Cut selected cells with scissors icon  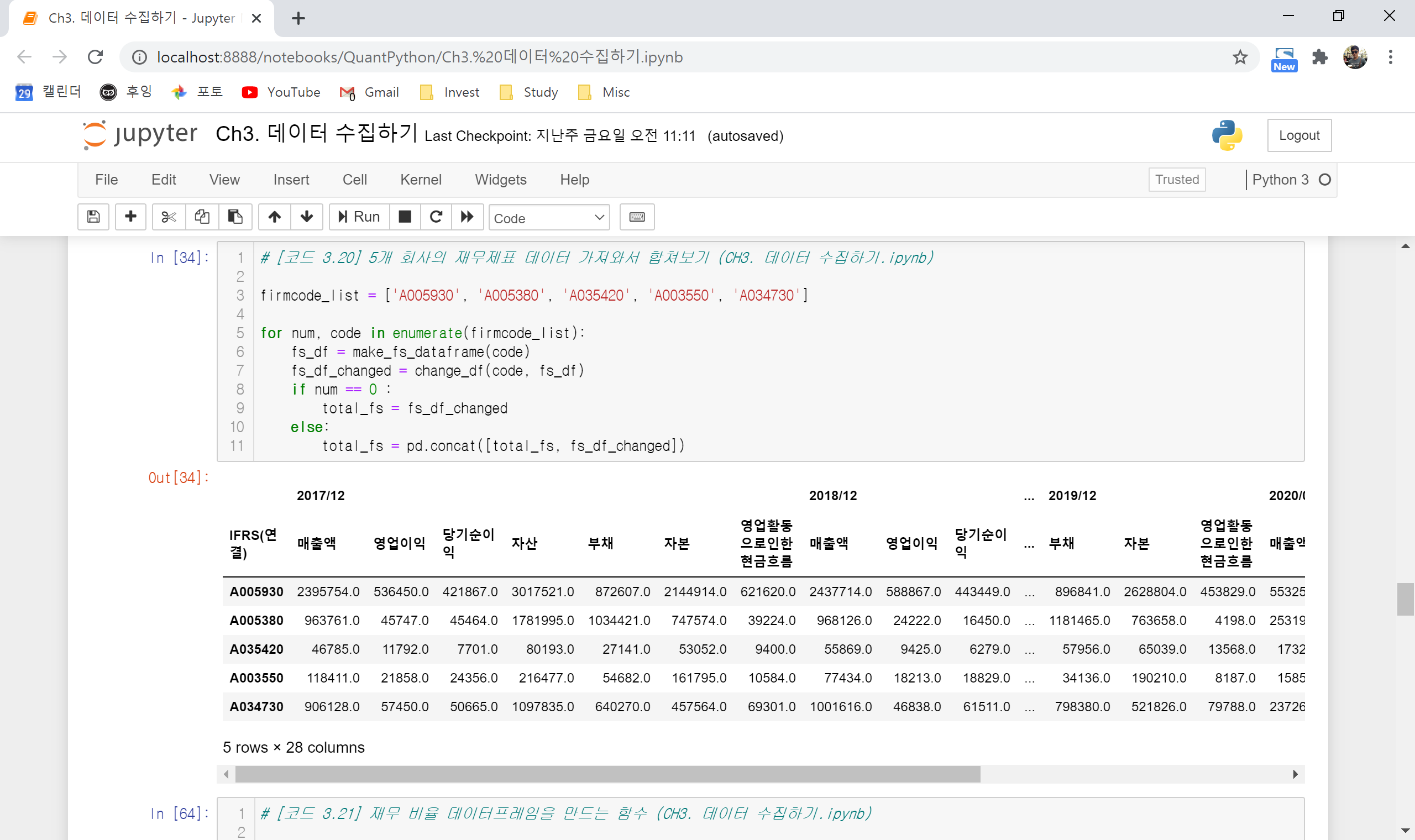(x=169, y=217)
